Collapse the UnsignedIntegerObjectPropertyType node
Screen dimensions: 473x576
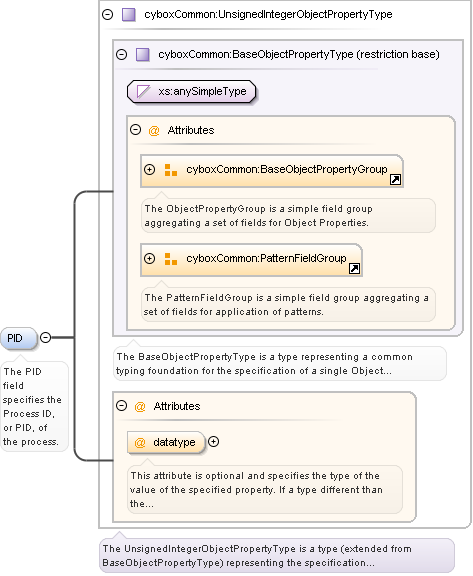click(108, 15)
